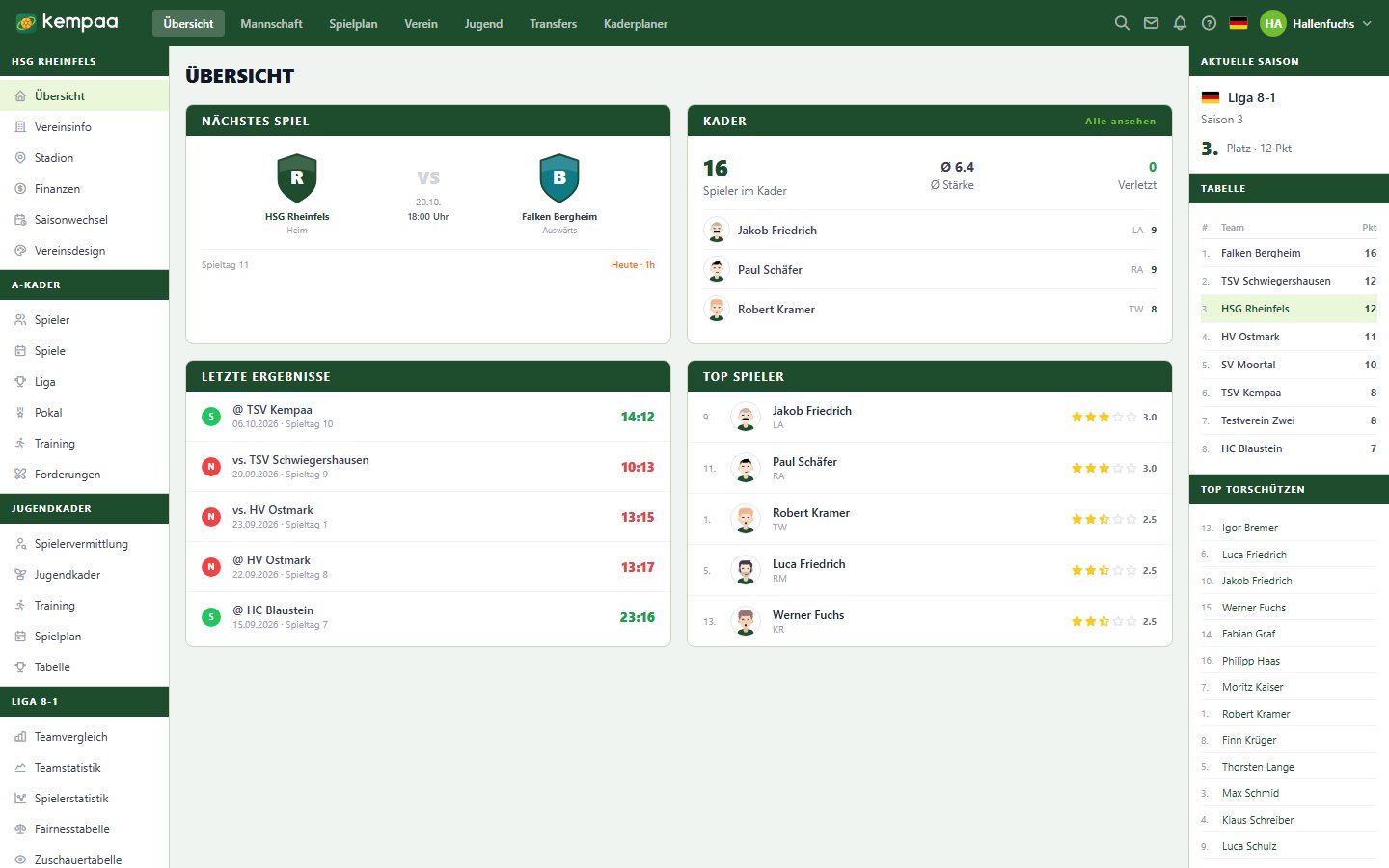This screenshot has width=1389, height=868.
Task: Open Jugendkader in the sidebar
Action: pyautogui.click(x=84, y=575)
